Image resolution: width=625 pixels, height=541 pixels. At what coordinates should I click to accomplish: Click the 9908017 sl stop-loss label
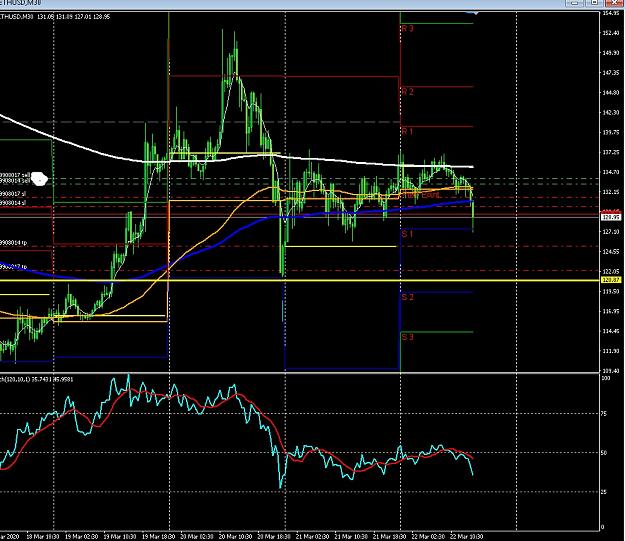coord(13,194)
